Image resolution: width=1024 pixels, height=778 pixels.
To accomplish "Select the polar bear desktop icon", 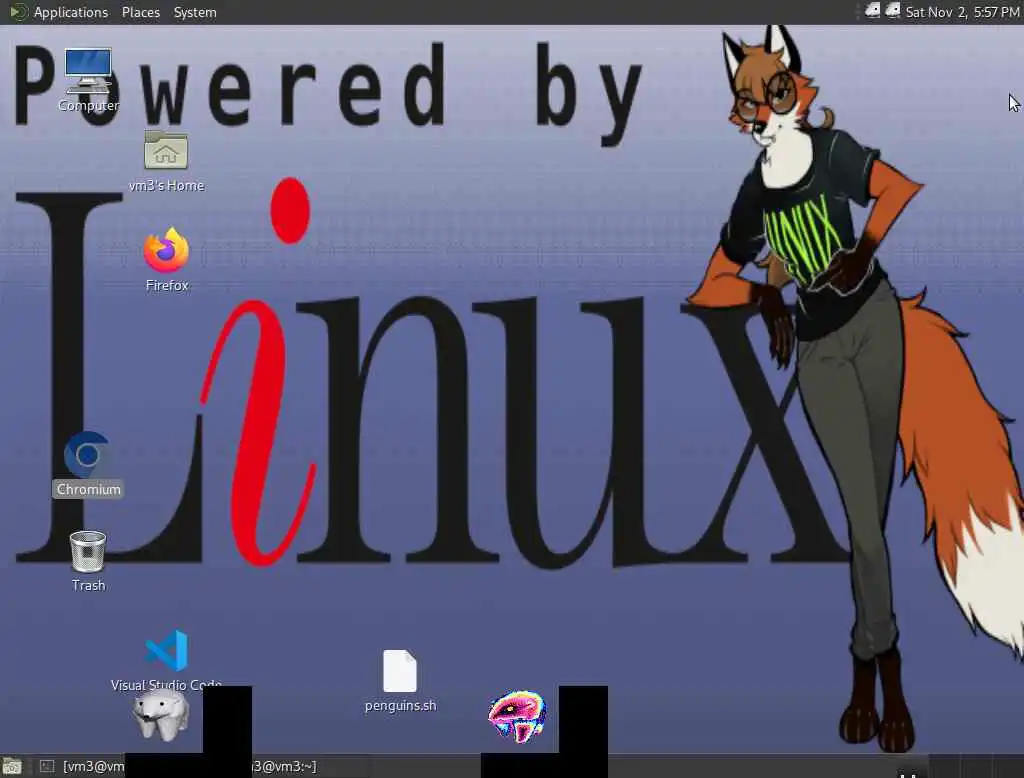I will point(161,716).
